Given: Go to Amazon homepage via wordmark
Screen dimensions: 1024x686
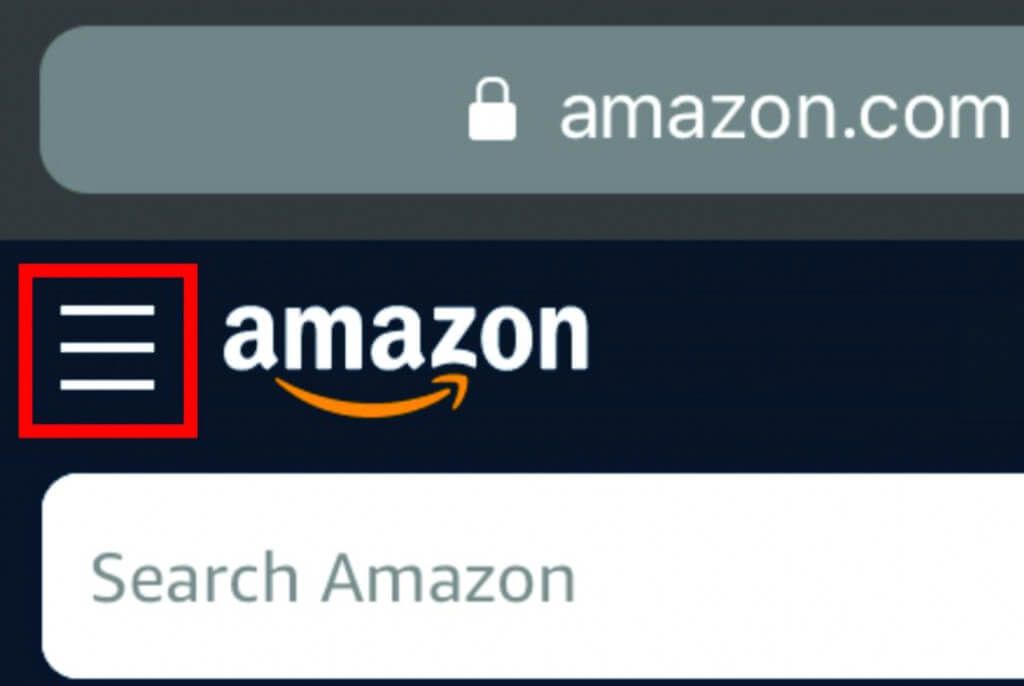Looking at the screenshot, I should pos(406,358).
